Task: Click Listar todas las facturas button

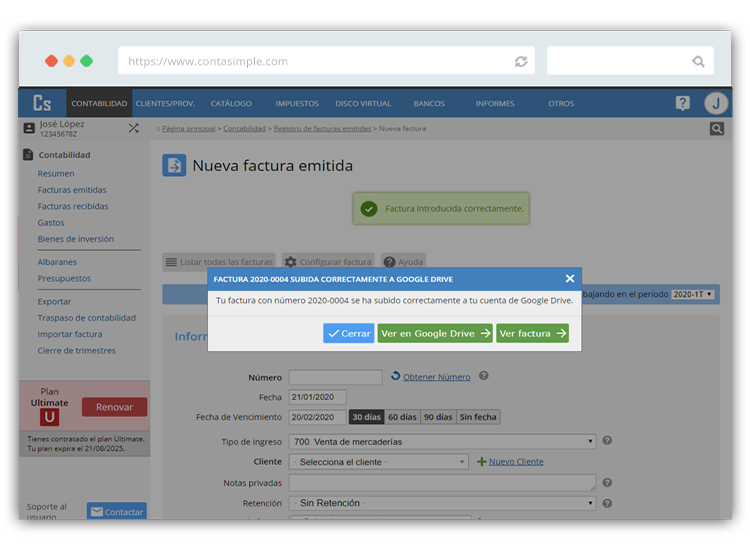Action: pos(219,262)
